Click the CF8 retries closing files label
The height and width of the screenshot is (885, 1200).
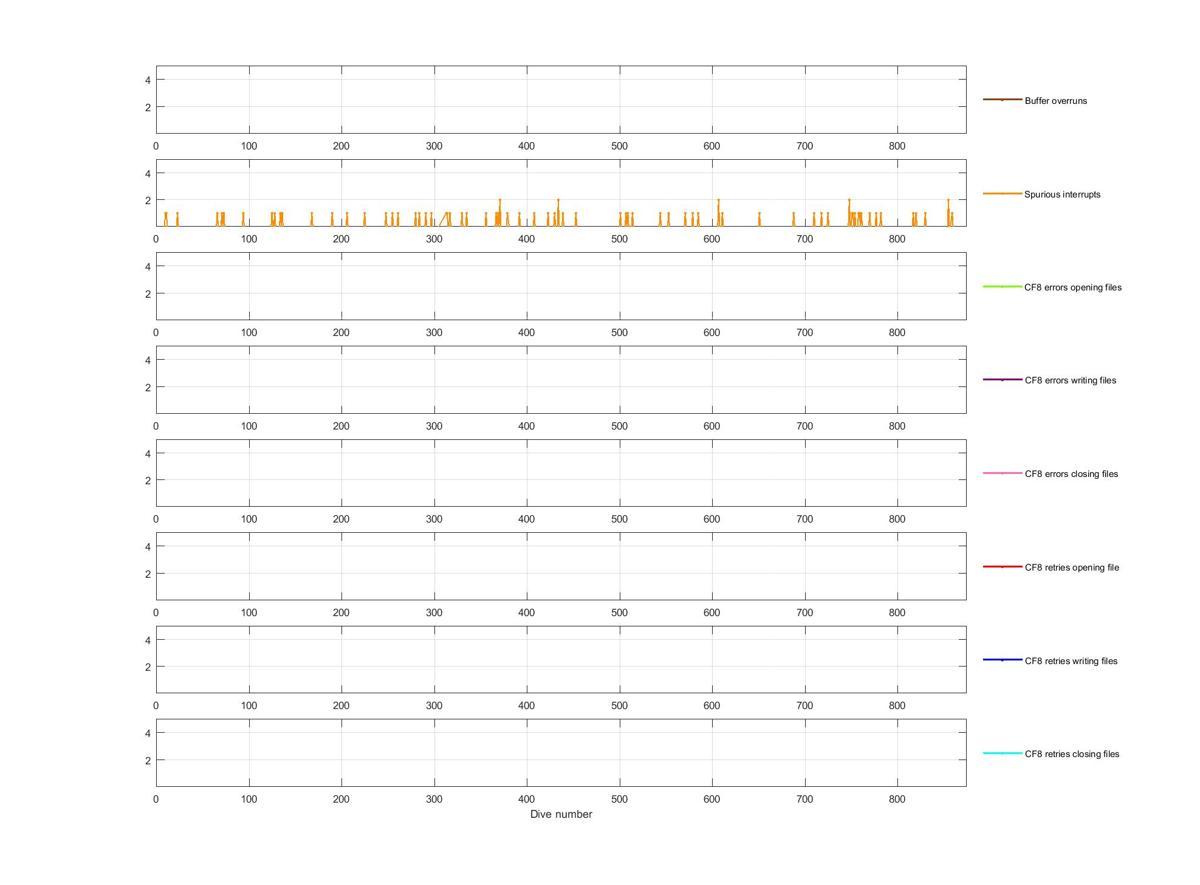[1072, 754]
